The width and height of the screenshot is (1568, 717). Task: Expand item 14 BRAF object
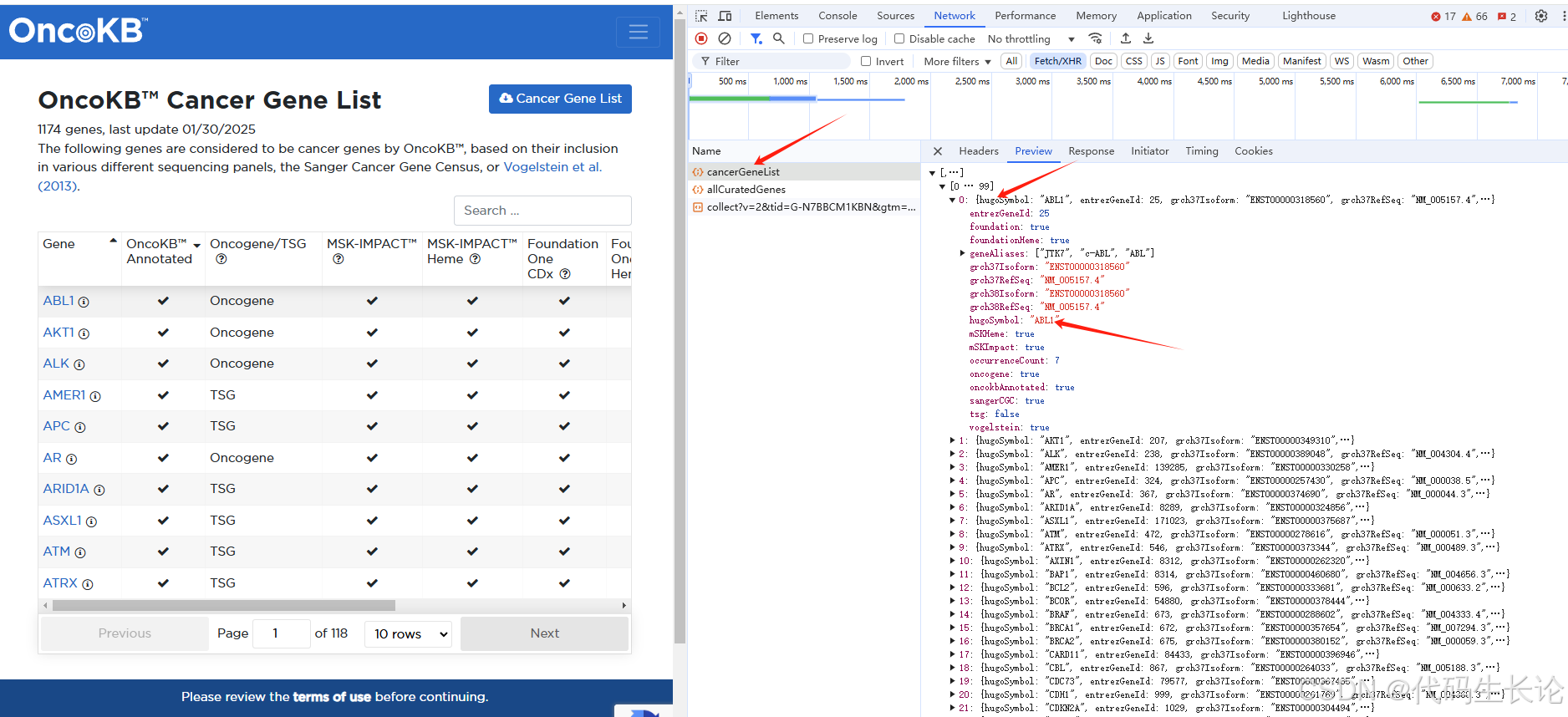(952, 614)
